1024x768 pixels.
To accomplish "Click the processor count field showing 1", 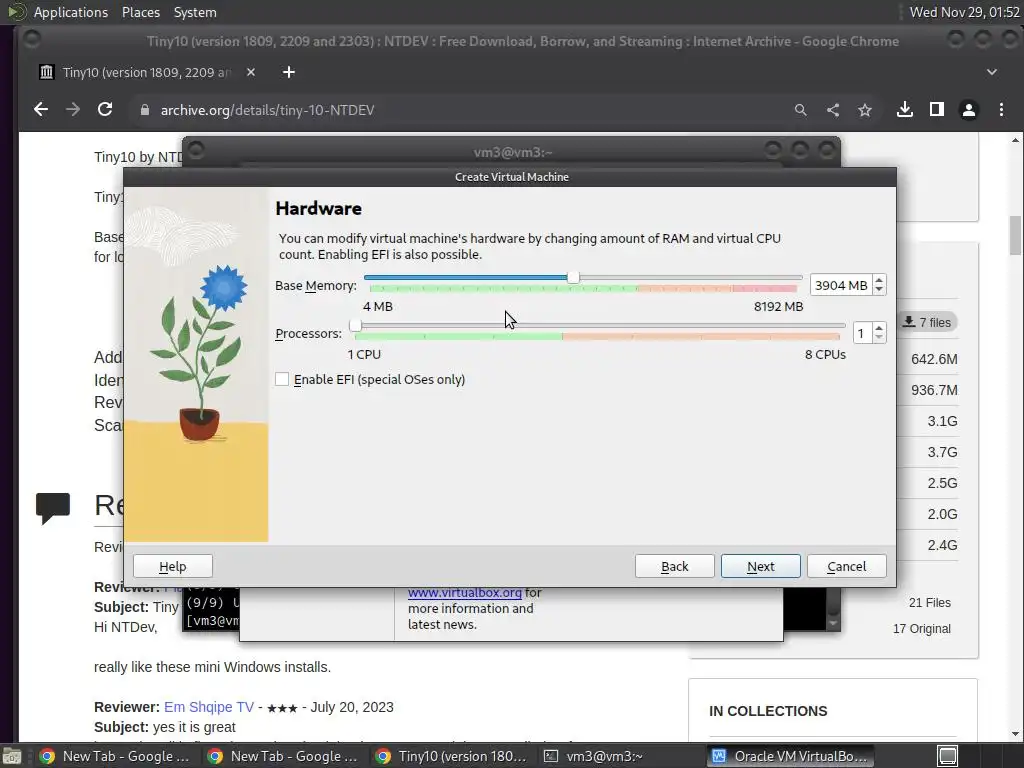I will coord(862,333).
